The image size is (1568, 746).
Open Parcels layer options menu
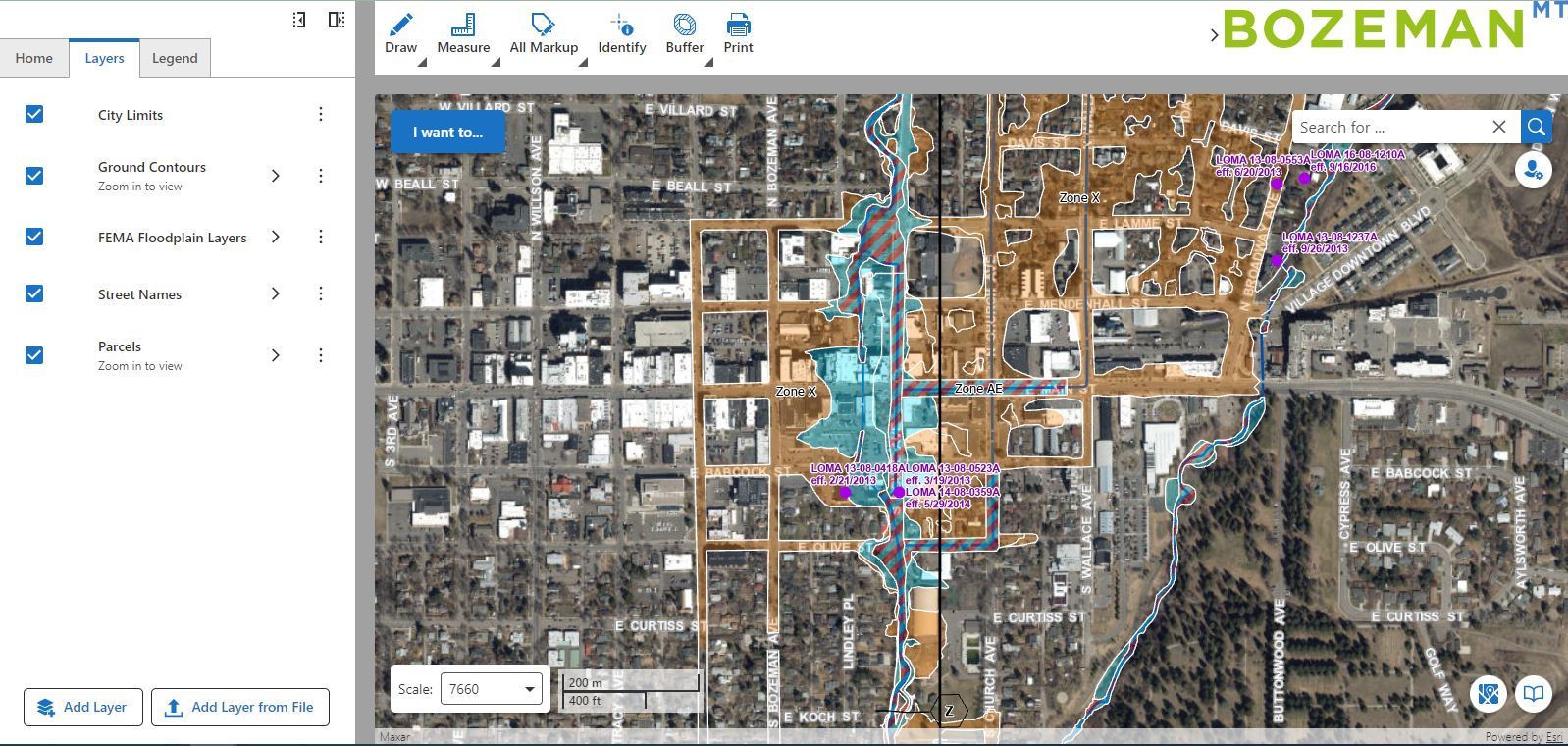point(321,355)
